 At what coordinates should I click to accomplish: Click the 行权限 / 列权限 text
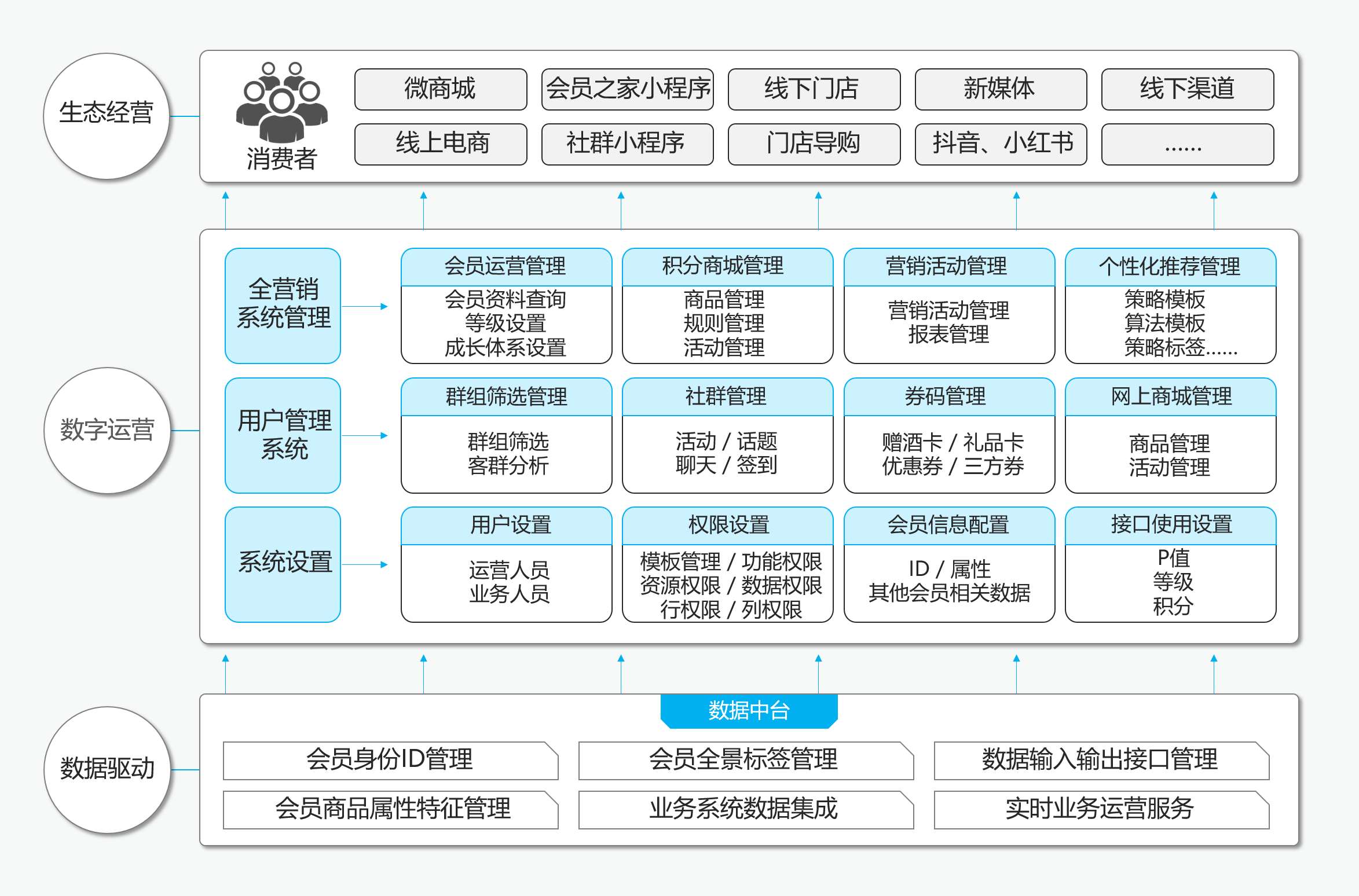coord(731,609)
